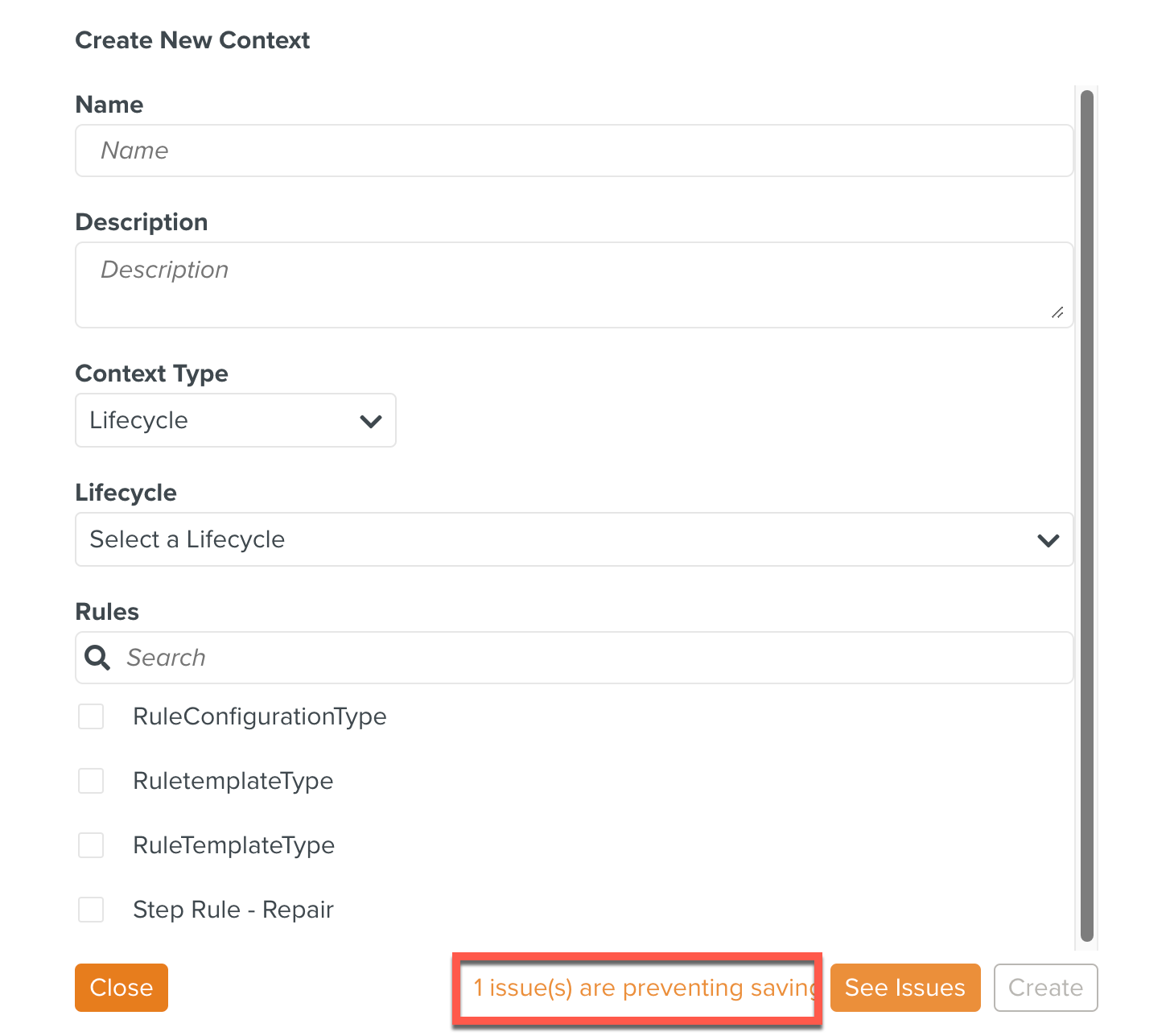Enable the RuletemplateType rule checkbox
Viewport: 1170px width, 1036px height.
(91, 781)
